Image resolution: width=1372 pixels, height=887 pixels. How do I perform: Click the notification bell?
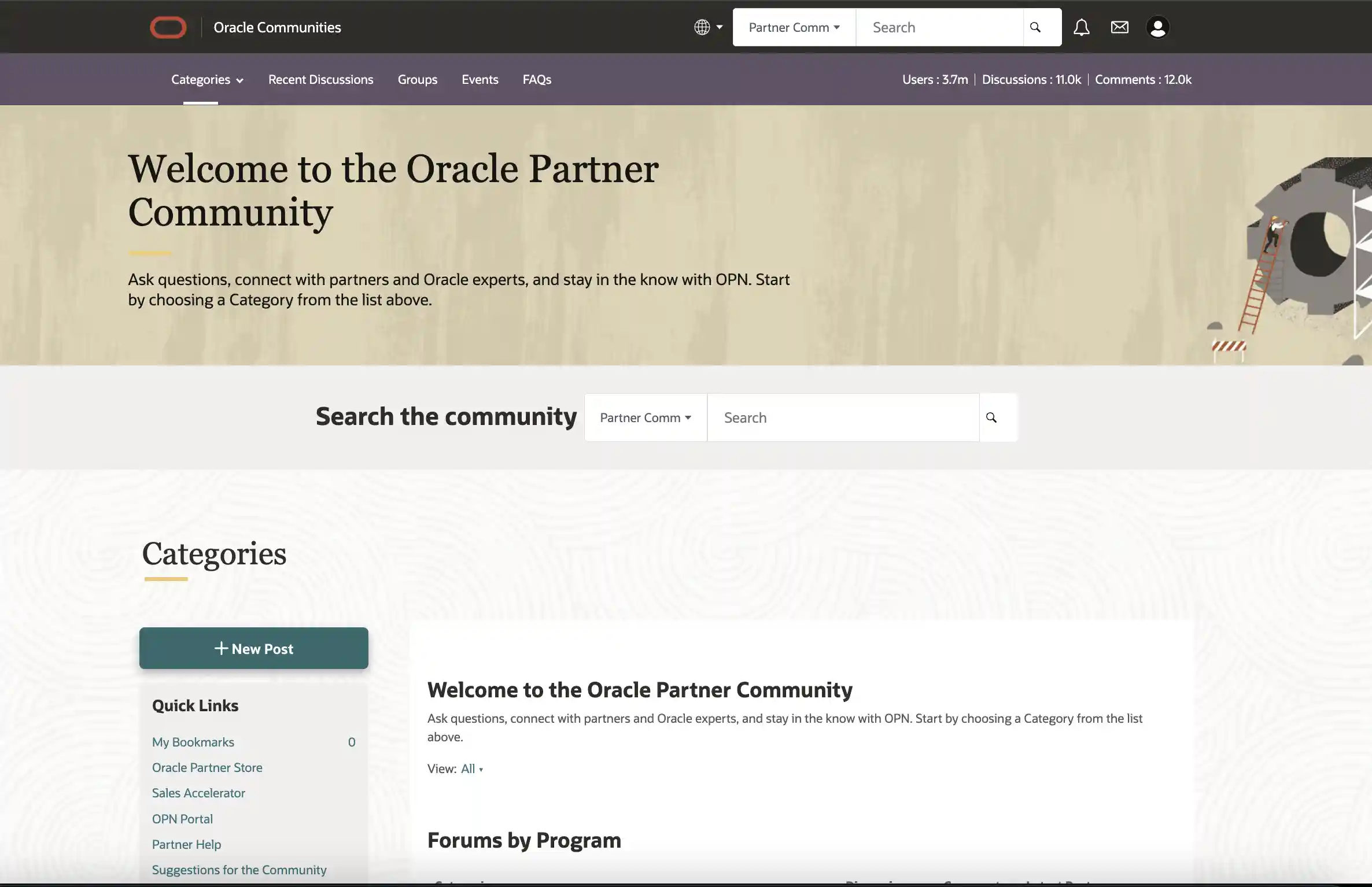pos(1081,27)
